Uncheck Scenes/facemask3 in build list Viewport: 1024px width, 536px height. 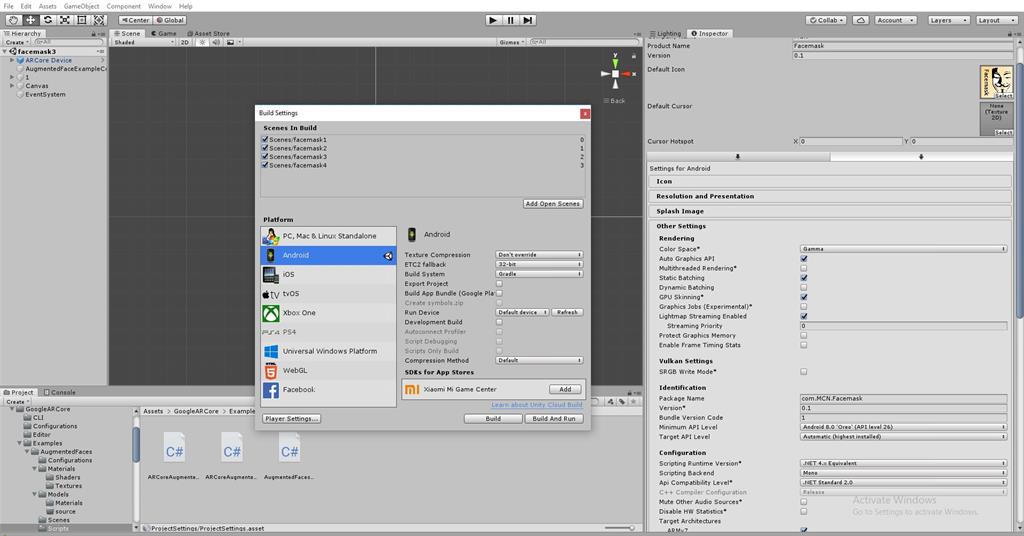pos(265,157)
